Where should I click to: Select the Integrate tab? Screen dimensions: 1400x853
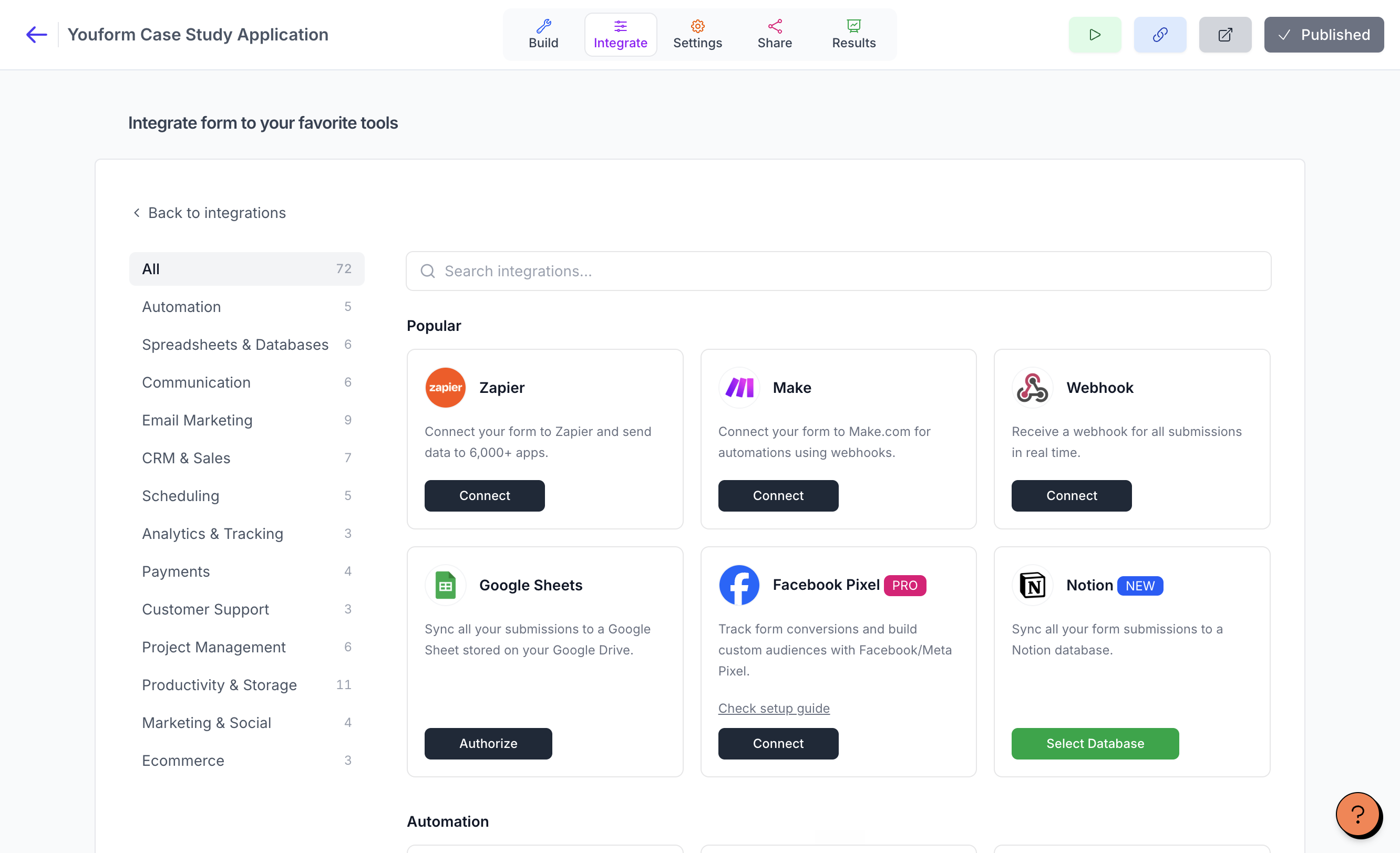click(621, 35)
